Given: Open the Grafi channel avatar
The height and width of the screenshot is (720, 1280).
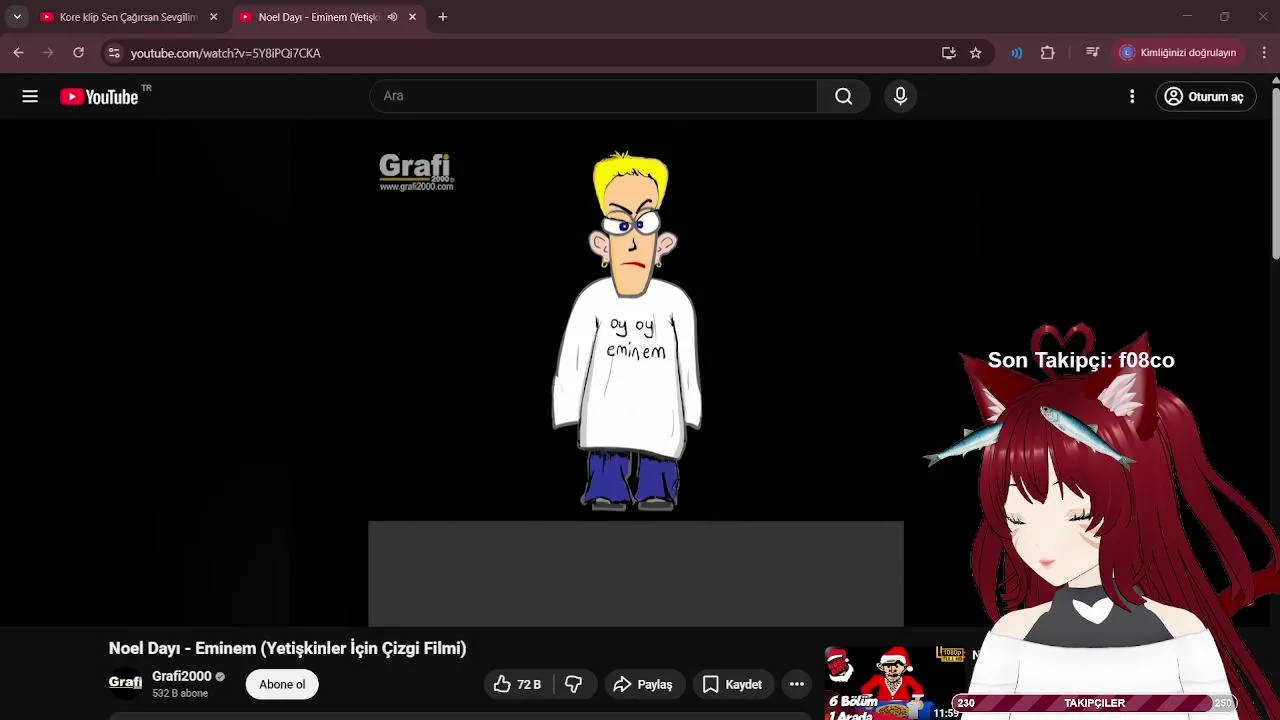Looking at the screenshot, I should click(125, 682).
